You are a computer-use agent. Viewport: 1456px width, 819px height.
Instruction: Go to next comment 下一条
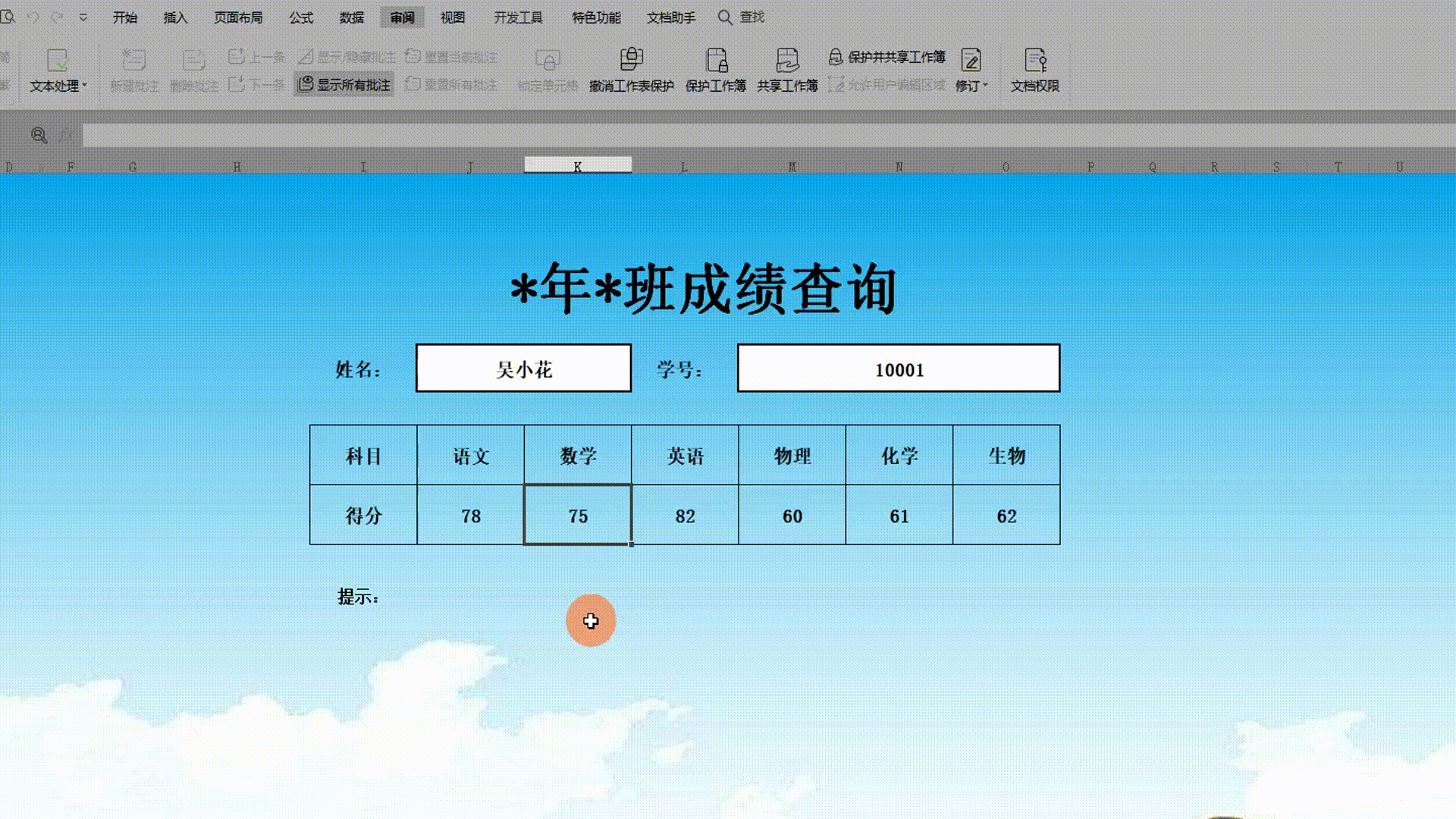pos(256,84)
